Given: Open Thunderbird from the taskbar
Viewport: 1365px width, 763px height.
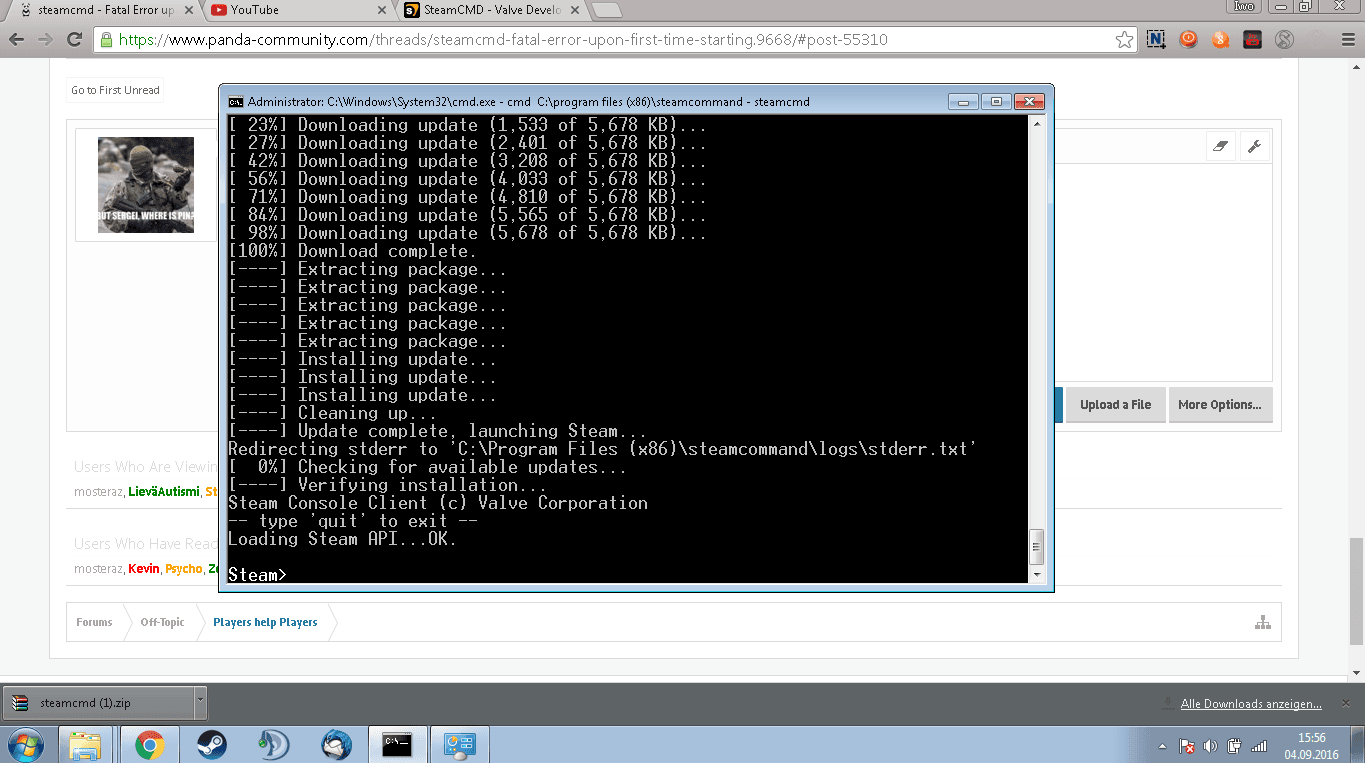Looking at the screenshot, I should click(336, 745).
